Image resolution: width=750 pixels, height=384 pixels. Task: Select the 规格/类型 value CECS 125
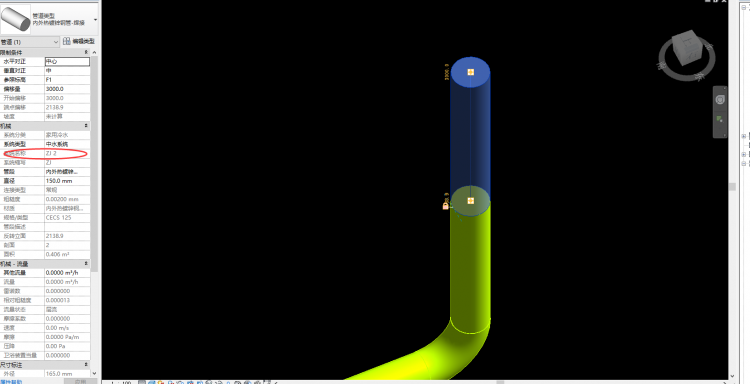click(67, 218)
